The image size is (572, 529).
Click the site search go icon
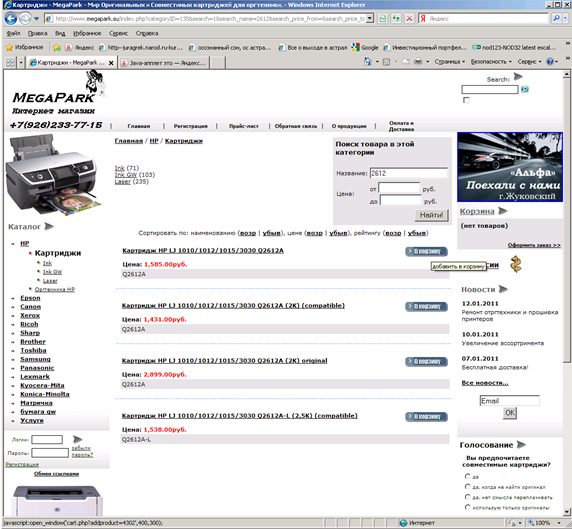[525, 89]
